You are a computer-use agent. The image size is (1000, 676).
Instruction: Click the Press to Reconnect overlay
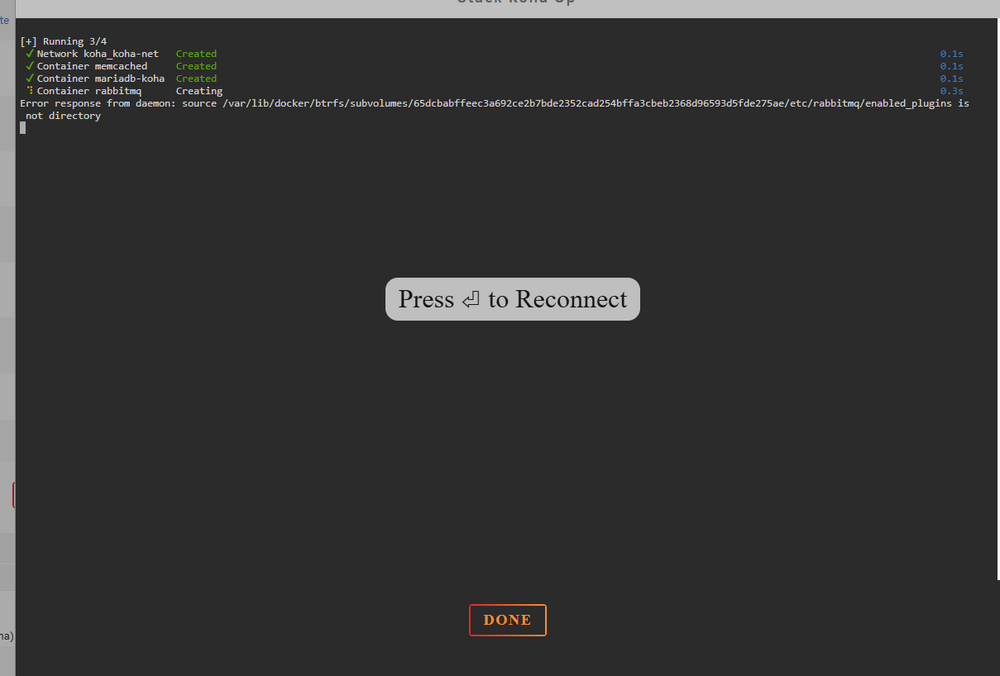click(512, 299)
